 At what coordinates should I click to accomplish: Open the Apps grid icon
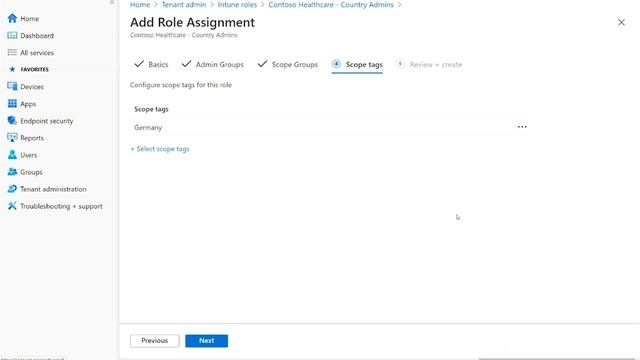12,104
